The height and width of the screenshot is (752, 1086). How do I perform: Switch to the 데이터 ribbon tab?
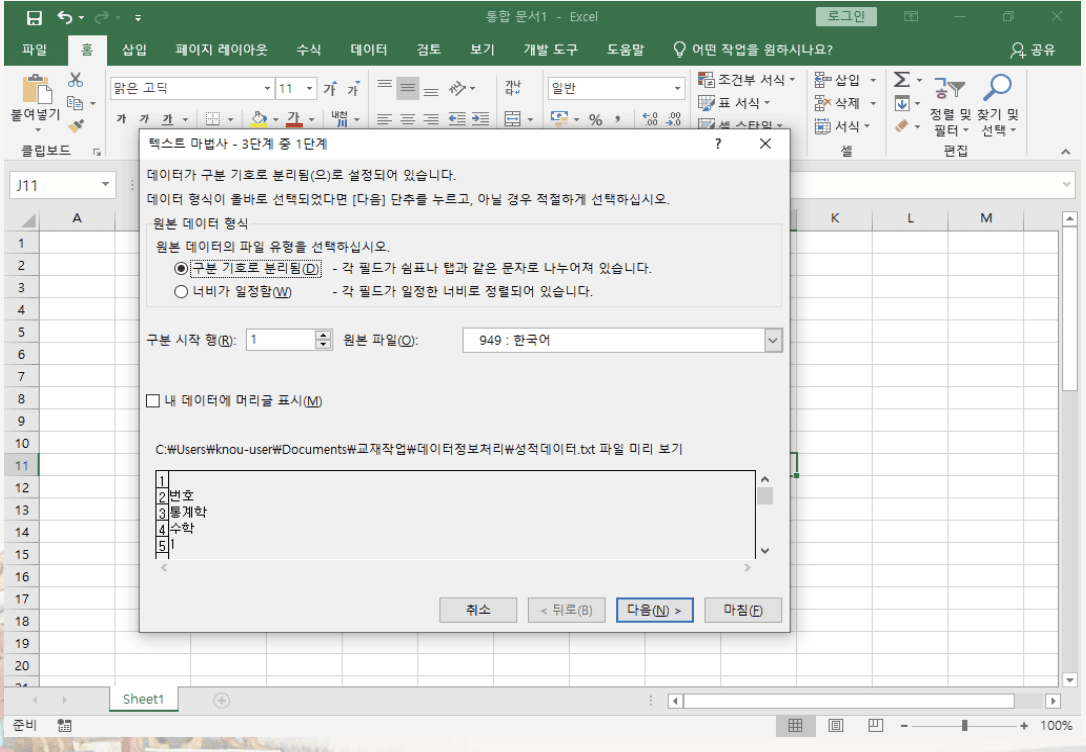pyautogui.click(x=369, y=50)
